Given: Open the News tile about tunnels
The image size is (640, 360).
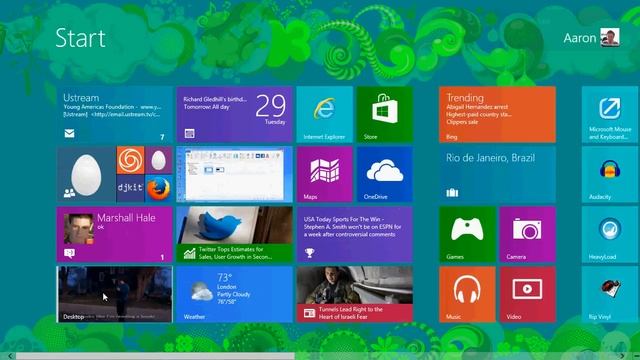Looking at the screenshot, I should 354,294.
